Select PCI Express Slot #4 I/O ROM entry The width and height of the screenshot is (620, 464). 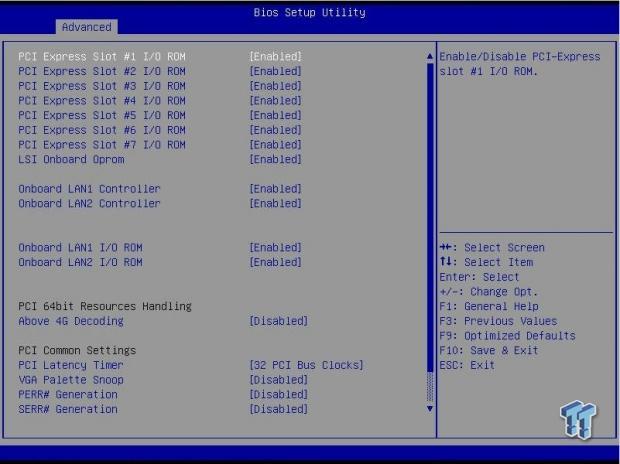[102, 100]
